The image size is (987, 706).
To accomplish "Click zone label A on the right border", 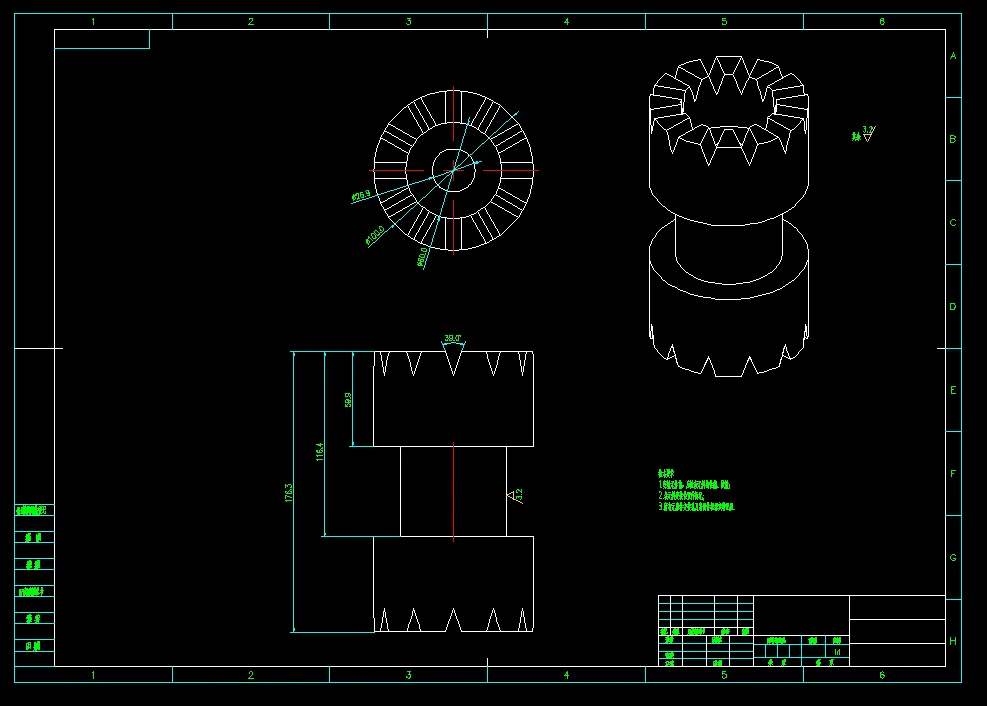I will pos(953,56).
